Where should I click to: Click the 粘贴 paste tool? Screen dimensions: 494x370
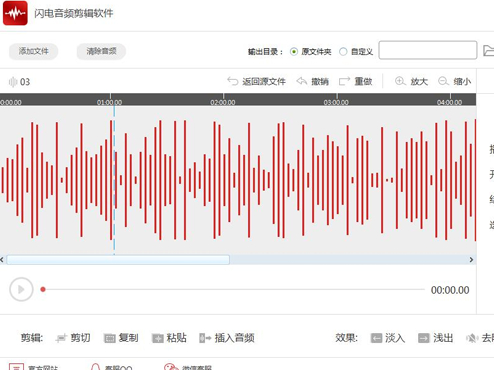169,338
